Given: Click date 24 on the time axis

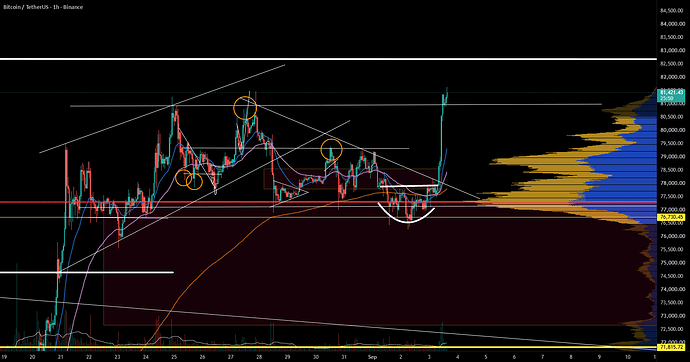Looking at the screenshot, I should click(x=146, y=357).
